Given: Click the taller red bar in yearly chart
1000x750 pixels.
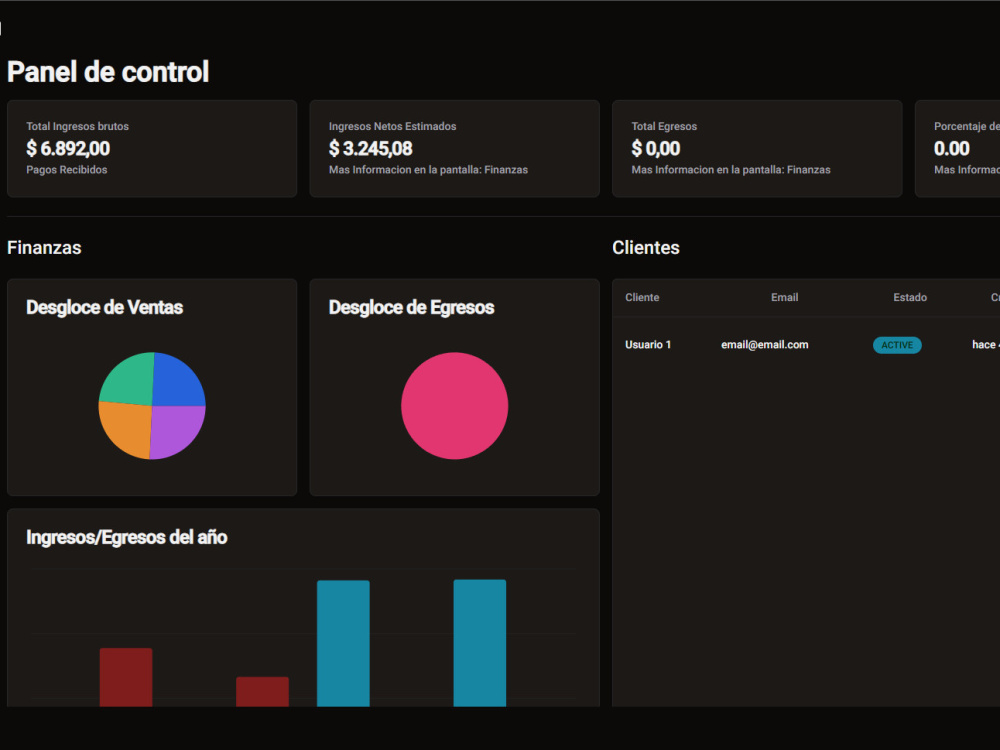Looking at the screenshot, I should click(x=126, y=677).
